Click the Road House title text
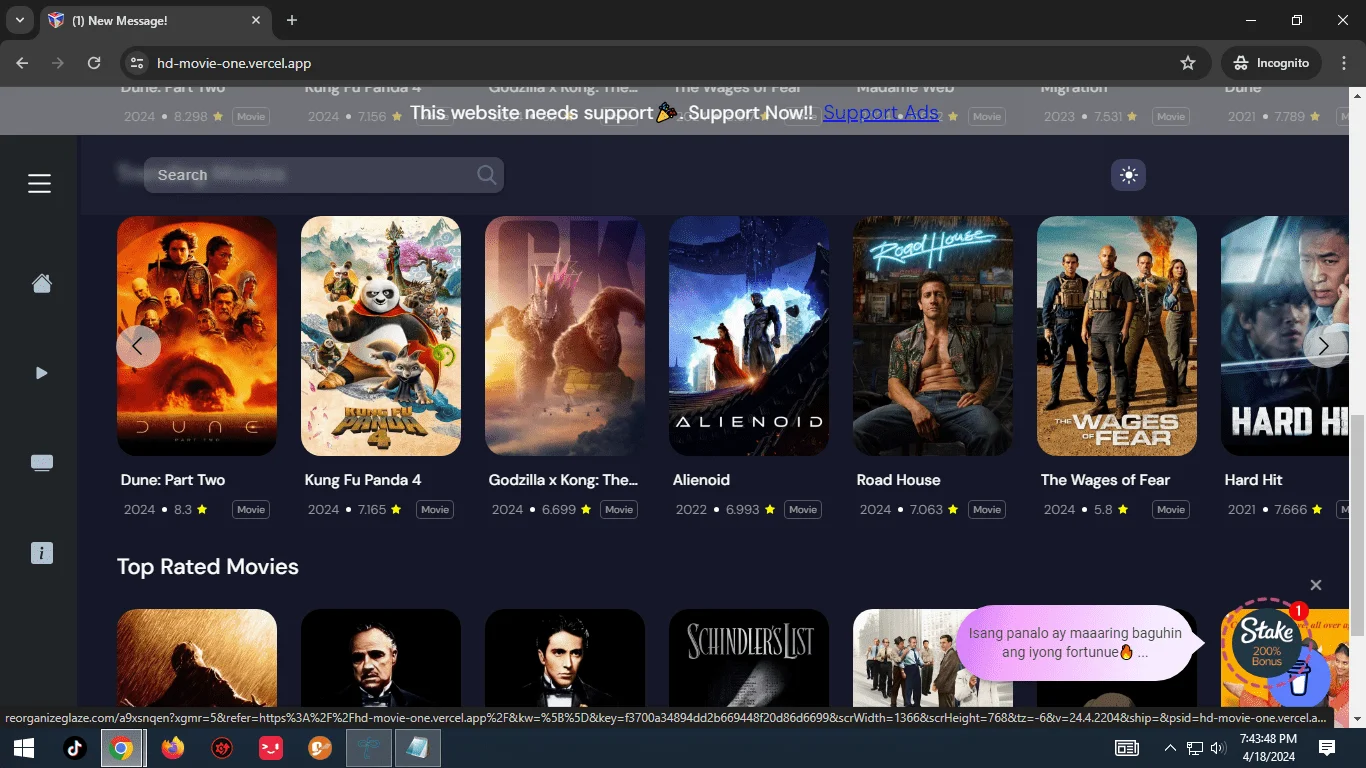 [x=899, y=480]
